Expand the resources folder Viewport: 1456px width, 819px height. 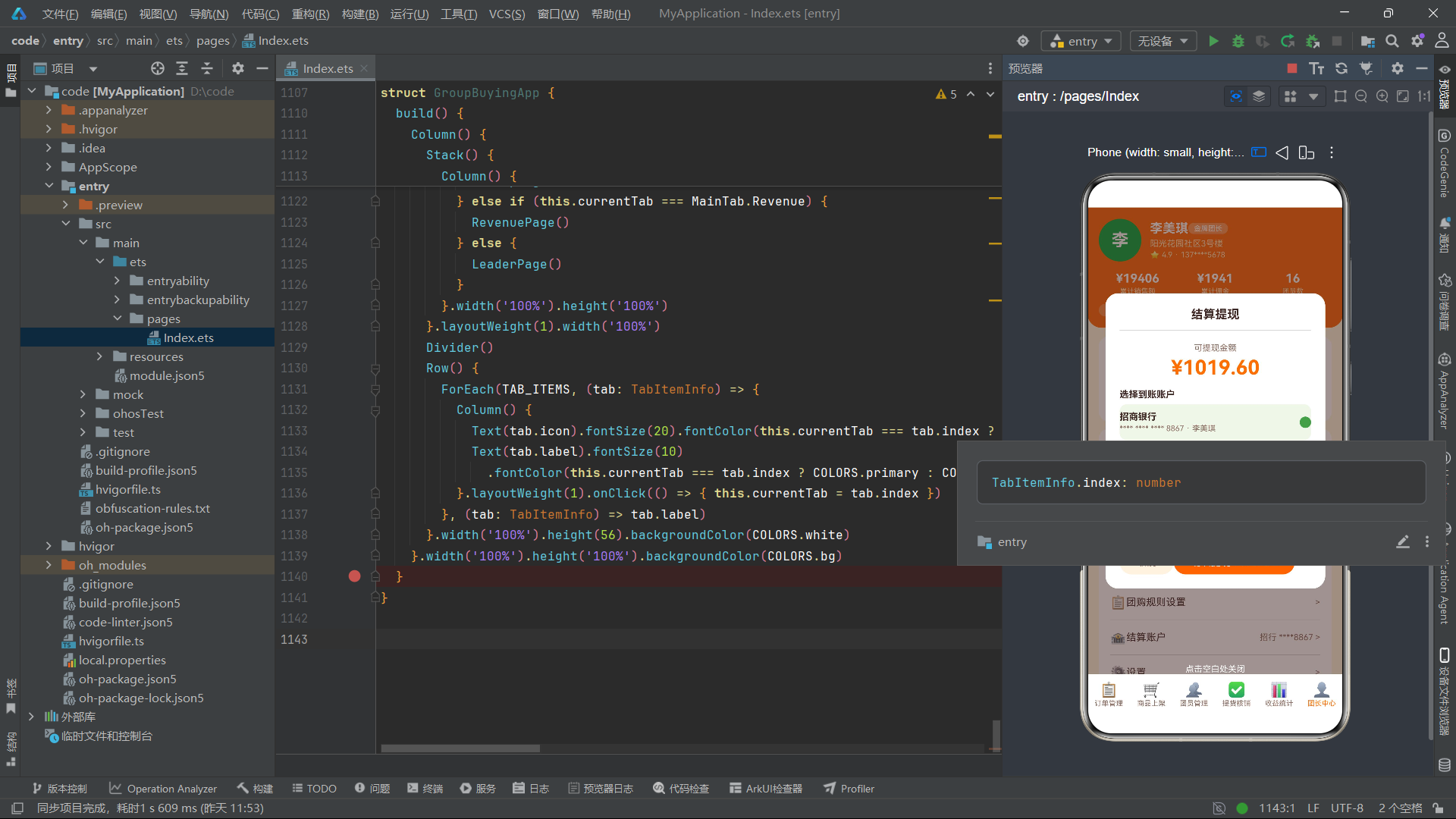[x=99, y=356]
